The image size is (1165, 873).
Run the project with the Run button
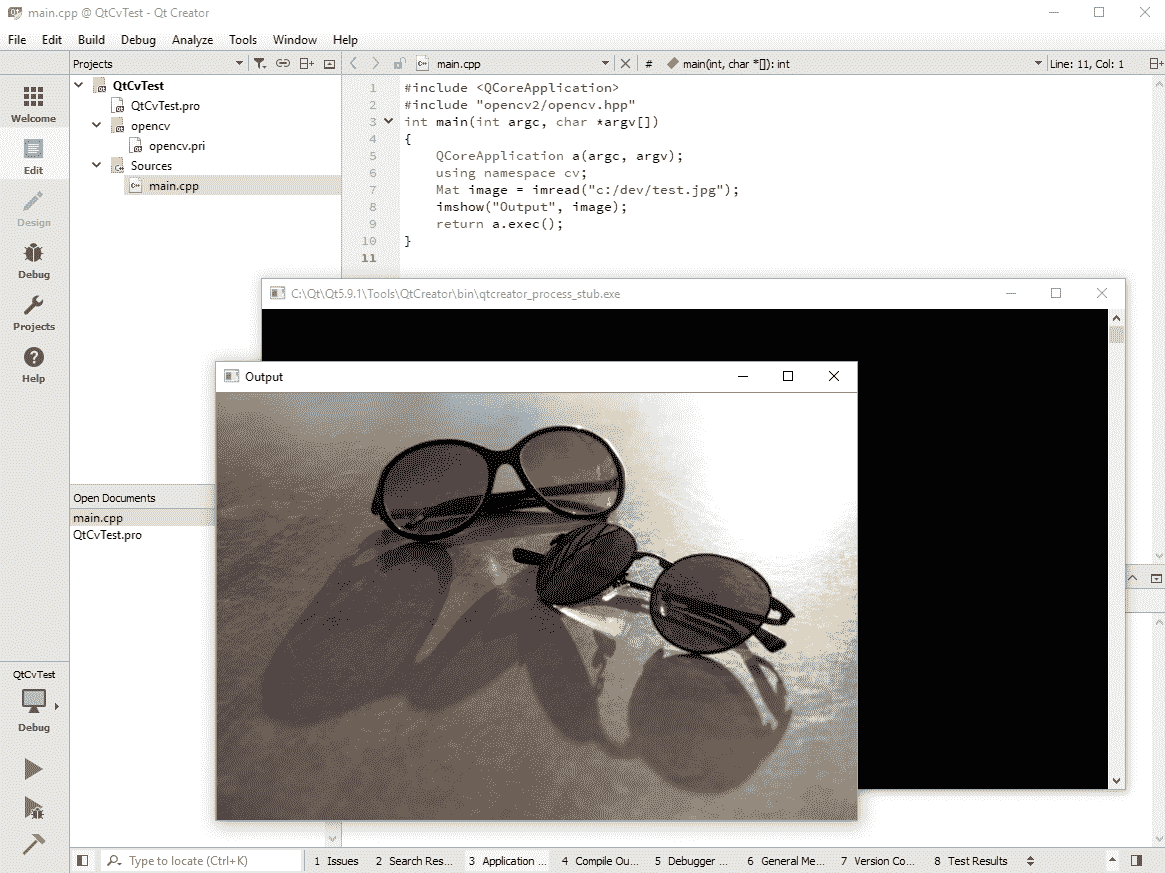[x=33, y=768]
